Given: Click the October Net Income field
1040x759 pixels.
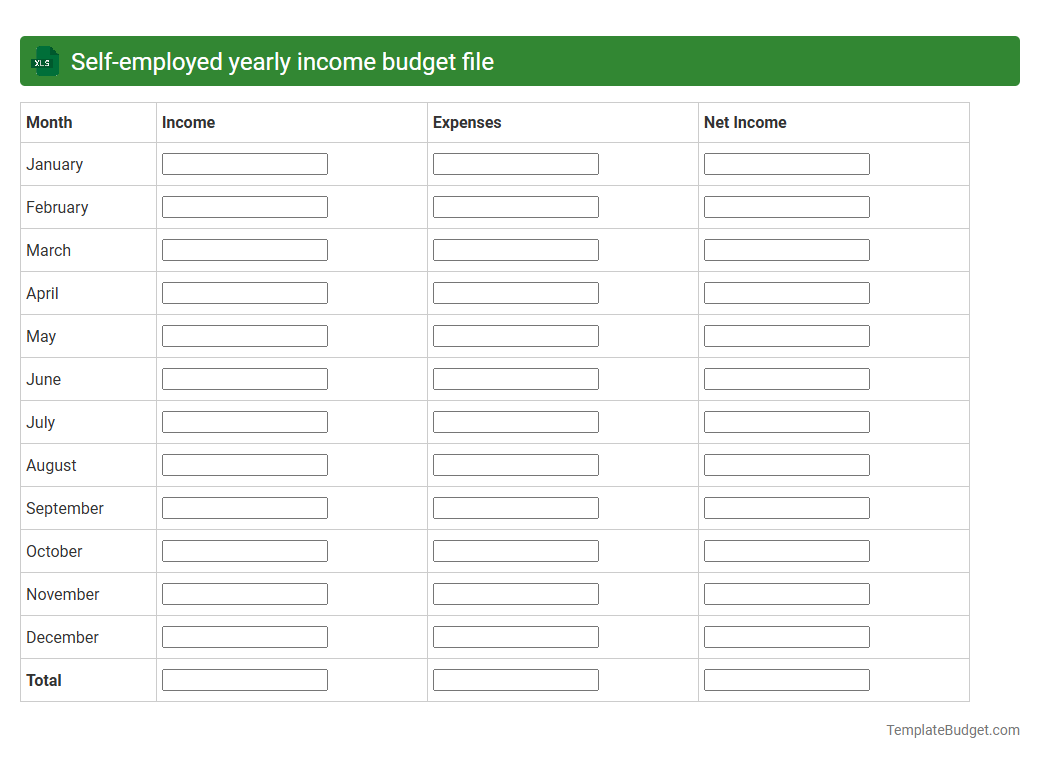Looking at the screenshot, I should [787, 550].
